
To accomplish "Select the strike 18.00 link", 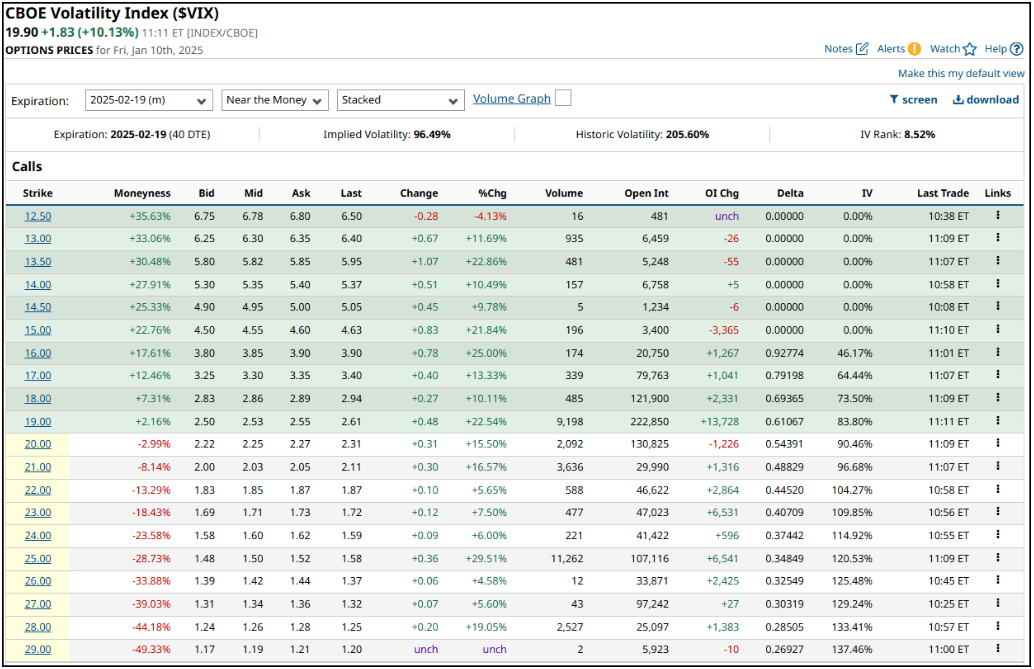I will click(37, 398).
